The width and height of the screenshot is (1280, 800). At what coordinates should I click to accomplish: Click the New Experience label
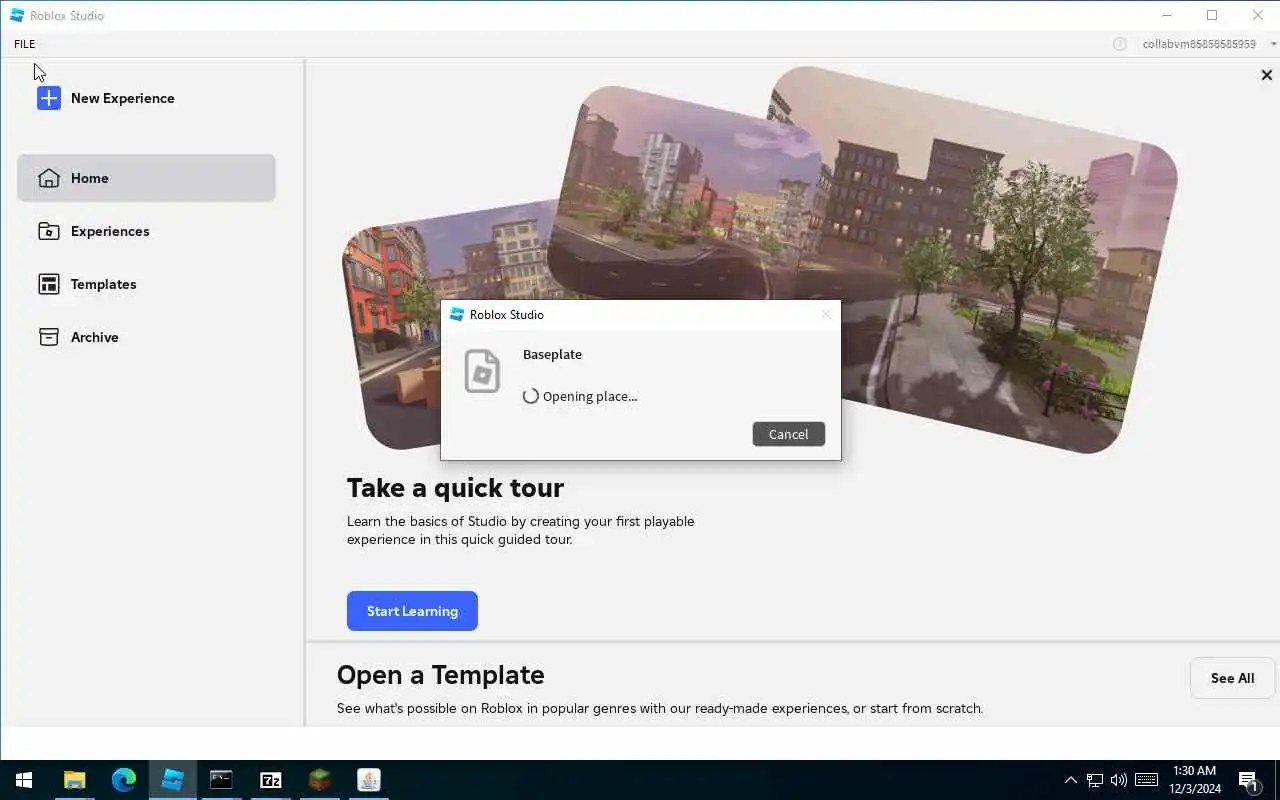[x=122, y=98]
